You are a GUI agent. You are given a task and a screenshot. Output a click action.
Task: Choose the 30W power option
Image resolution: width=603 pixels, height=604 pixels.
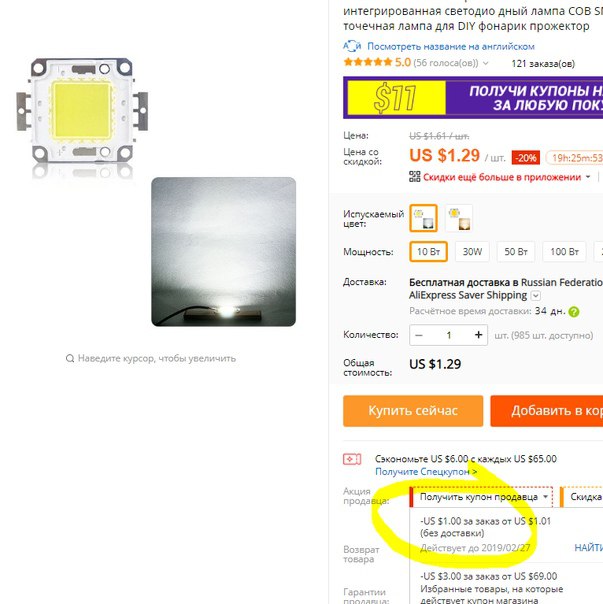[x=472, y=252]
